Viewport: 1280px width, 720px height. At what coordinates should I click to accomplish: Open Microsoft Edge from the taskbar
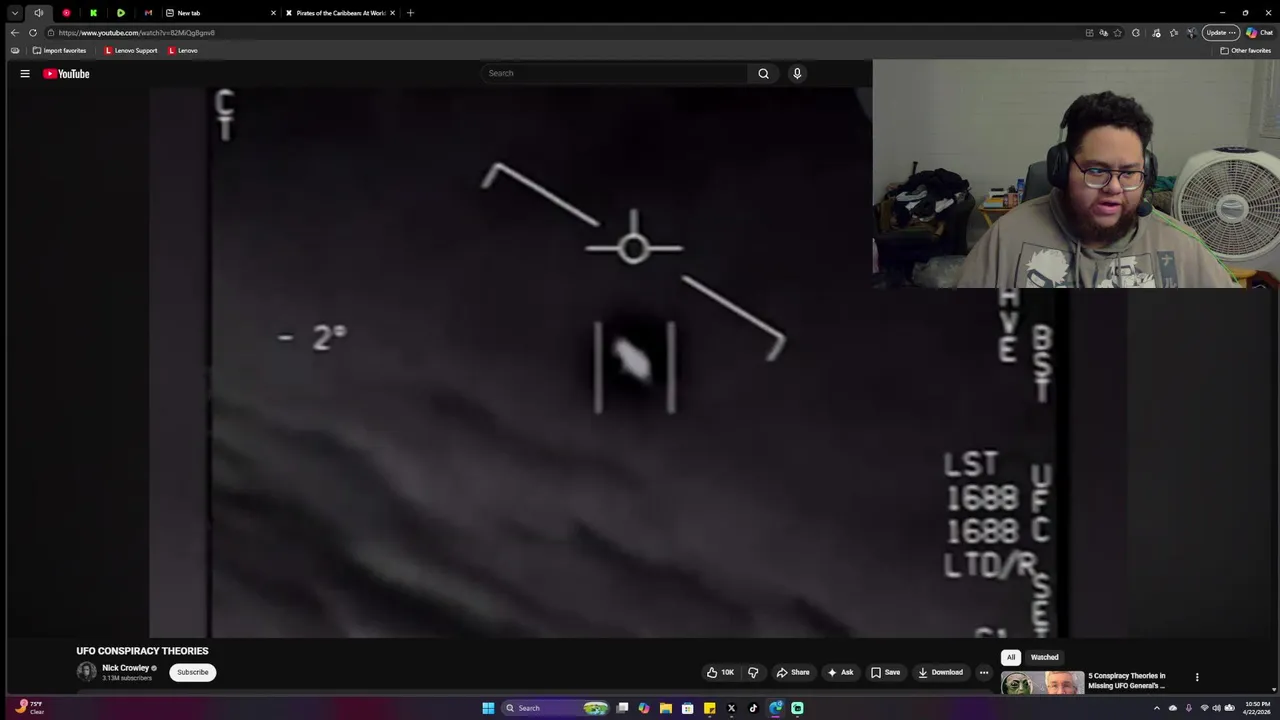pyautogui.click(x=775, y=708)
